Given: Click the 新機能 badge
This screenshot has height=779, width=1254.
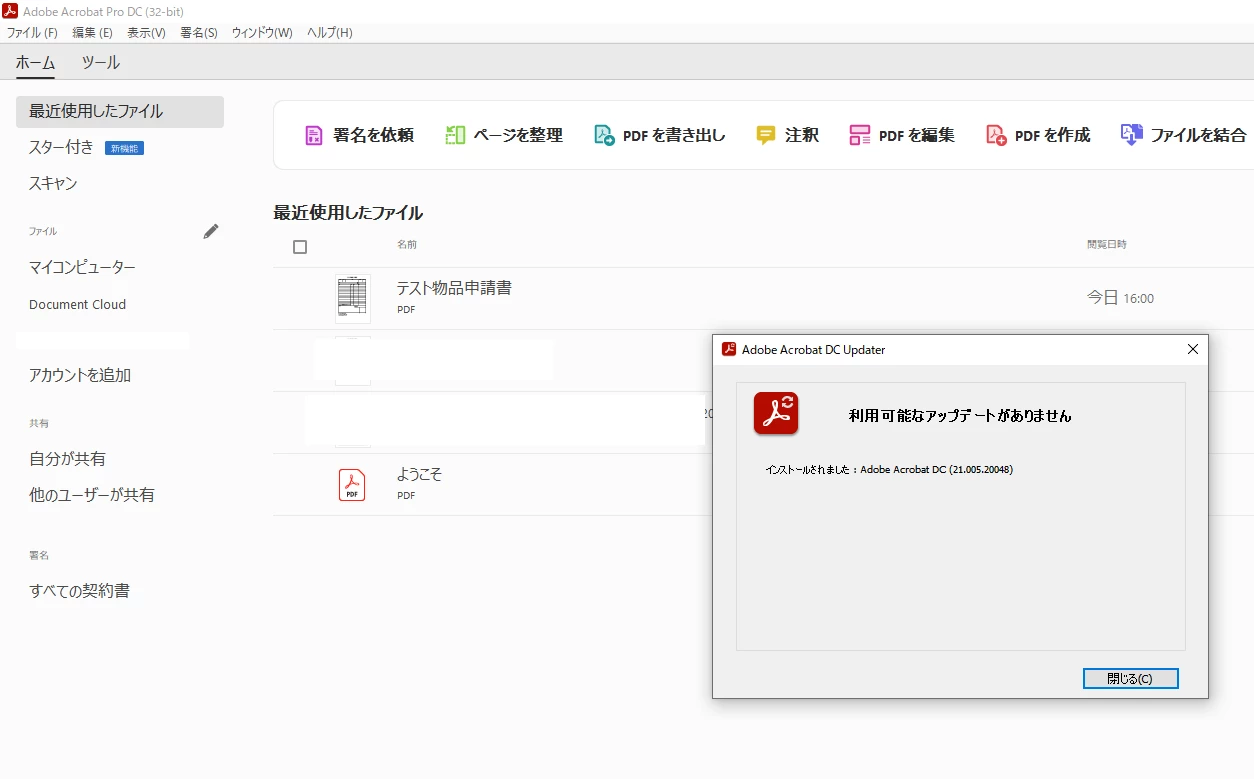Looking at the screenshot, I should [x=125, y=148].
